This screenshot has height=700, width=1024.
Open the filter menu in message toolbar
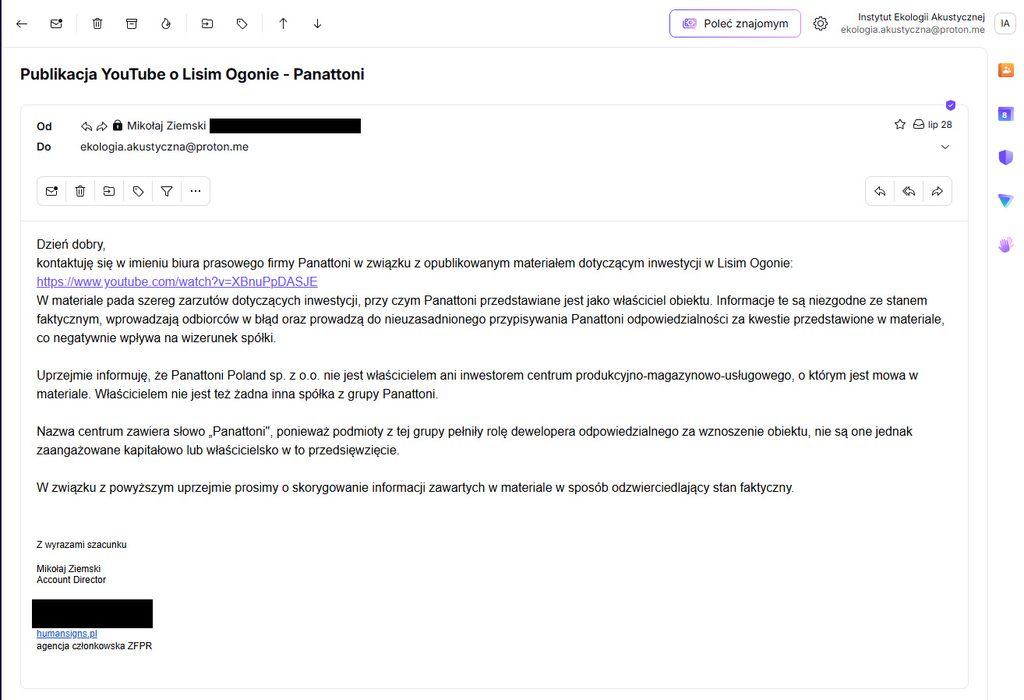click(x=167, y=191)
